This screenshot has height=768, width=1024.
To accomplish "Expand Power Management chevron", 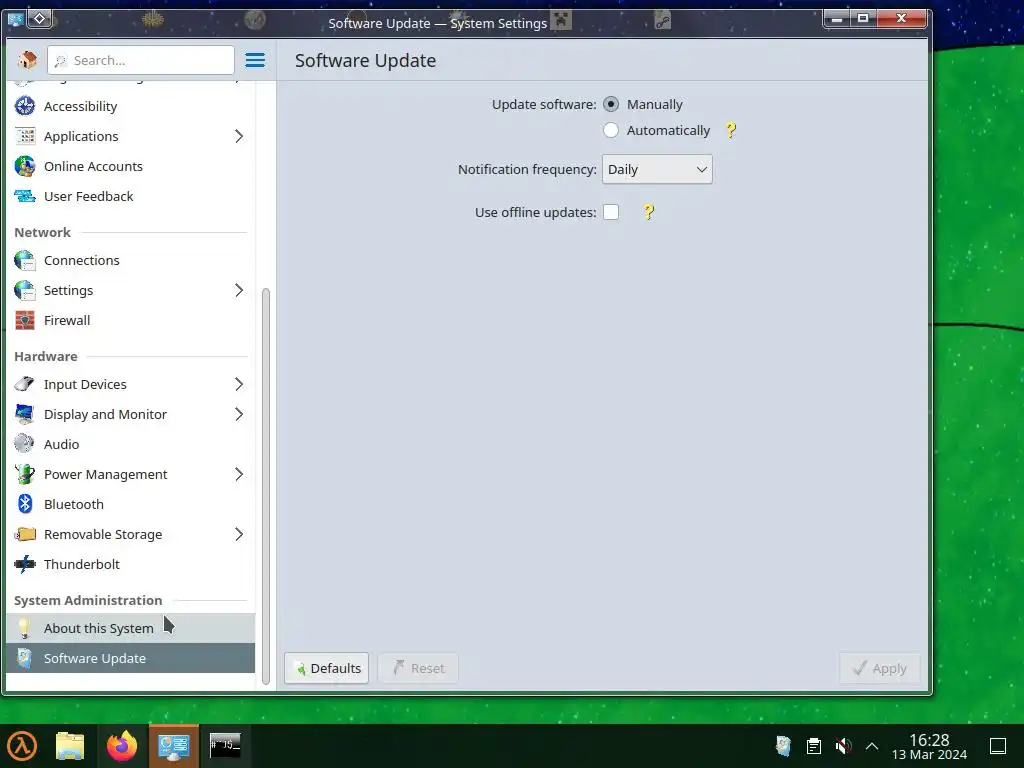I will [239, 474].
